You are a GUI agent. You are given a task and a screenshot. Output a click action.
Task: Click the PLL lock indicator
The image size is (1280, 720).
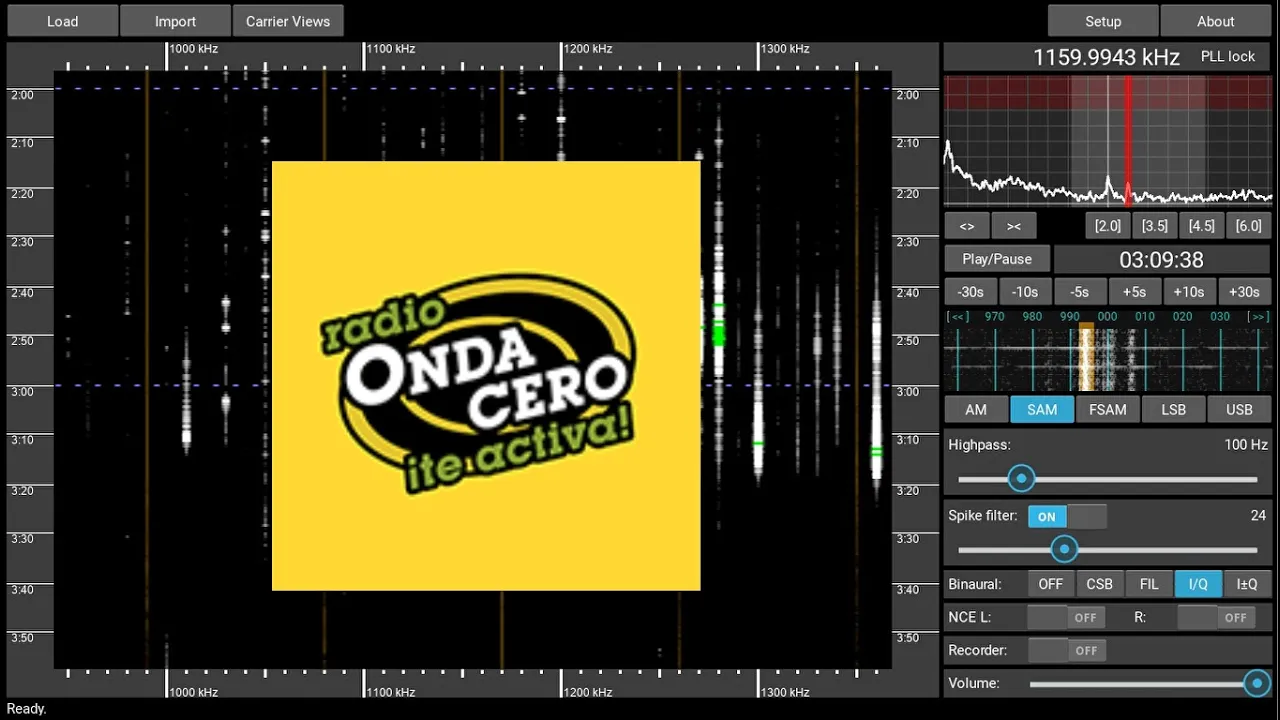click(1227, 57)
